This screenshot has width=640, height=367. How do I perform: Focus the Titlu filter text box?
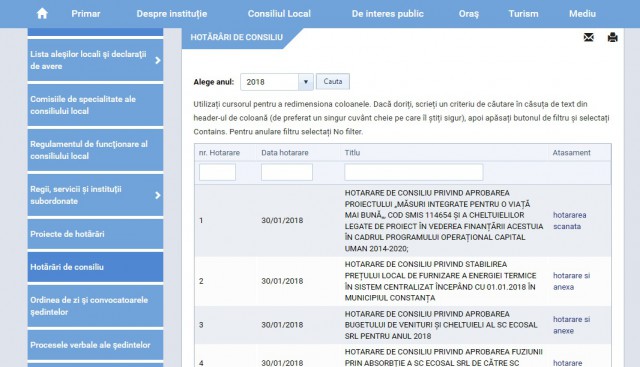(413, 172)
